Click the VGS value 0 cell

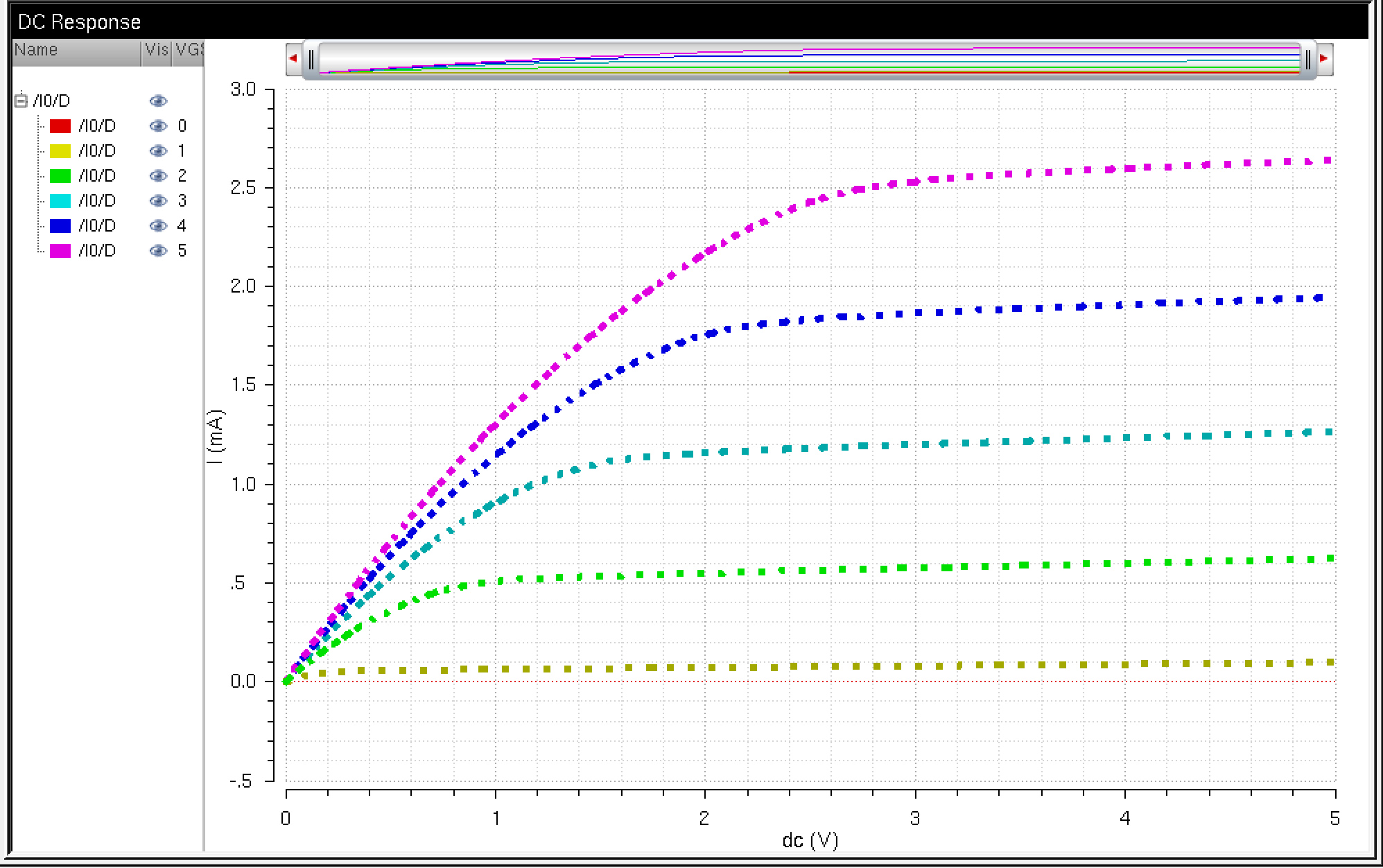182,126
